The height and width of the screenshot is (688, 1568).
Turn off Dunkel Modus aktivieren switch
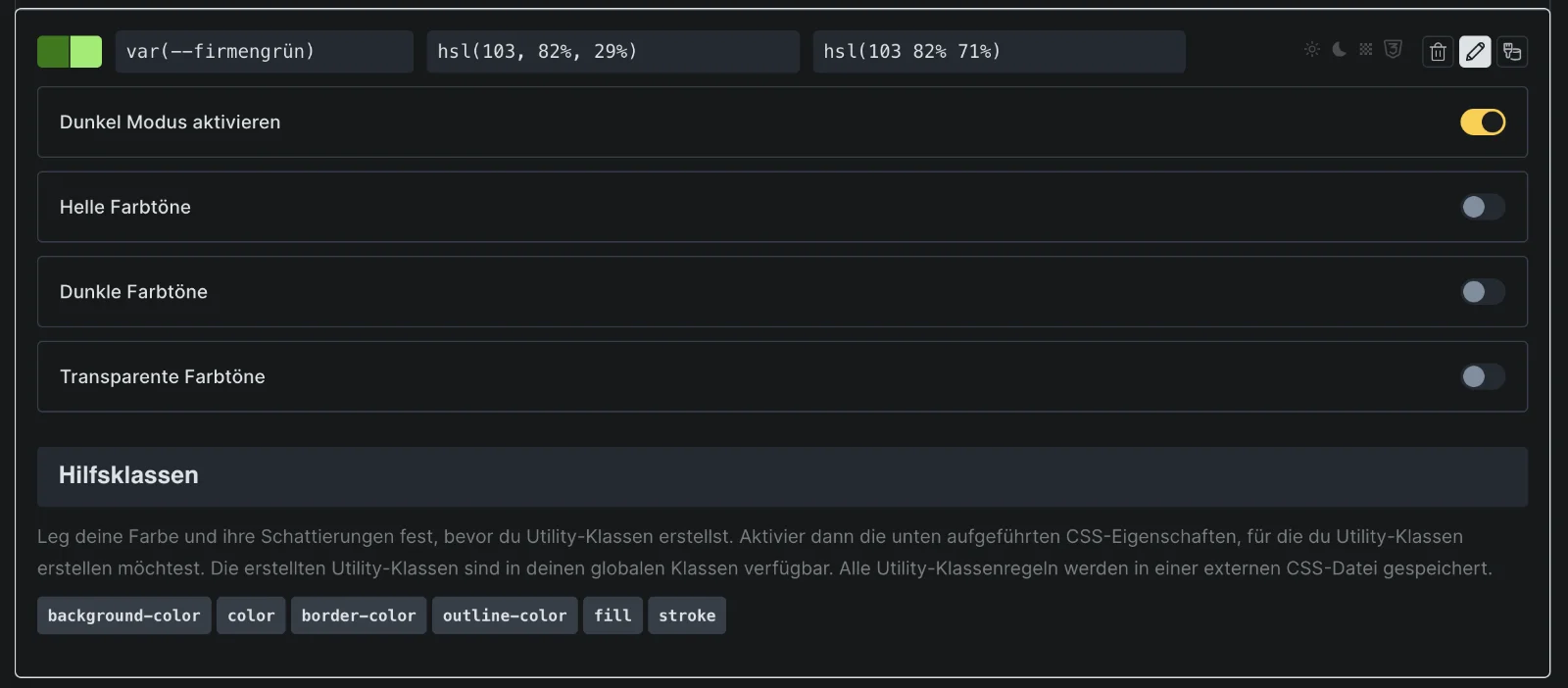pos(1483,122)
